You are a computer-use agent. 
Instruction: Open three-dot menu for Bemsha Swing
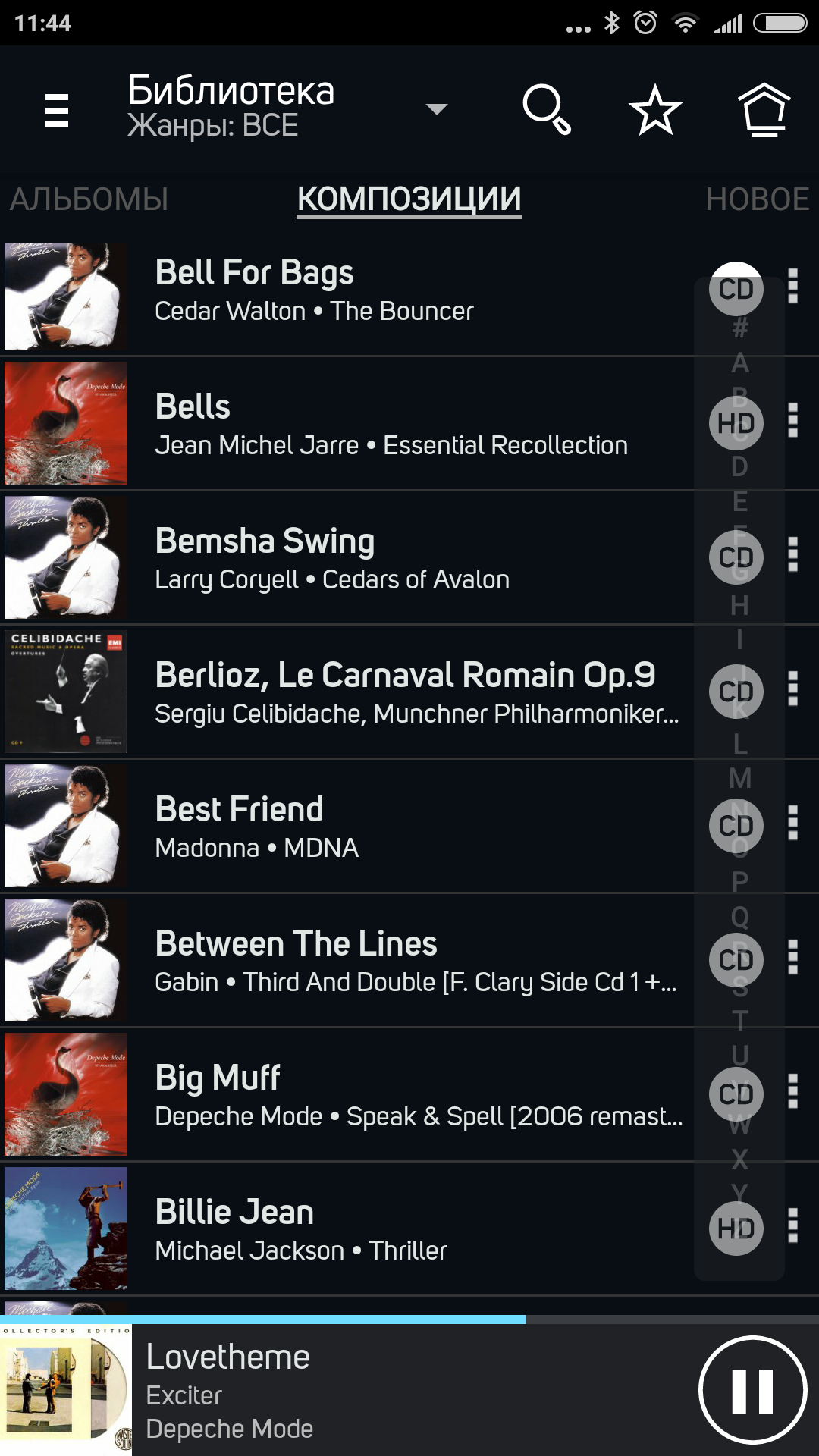point(793,555)
